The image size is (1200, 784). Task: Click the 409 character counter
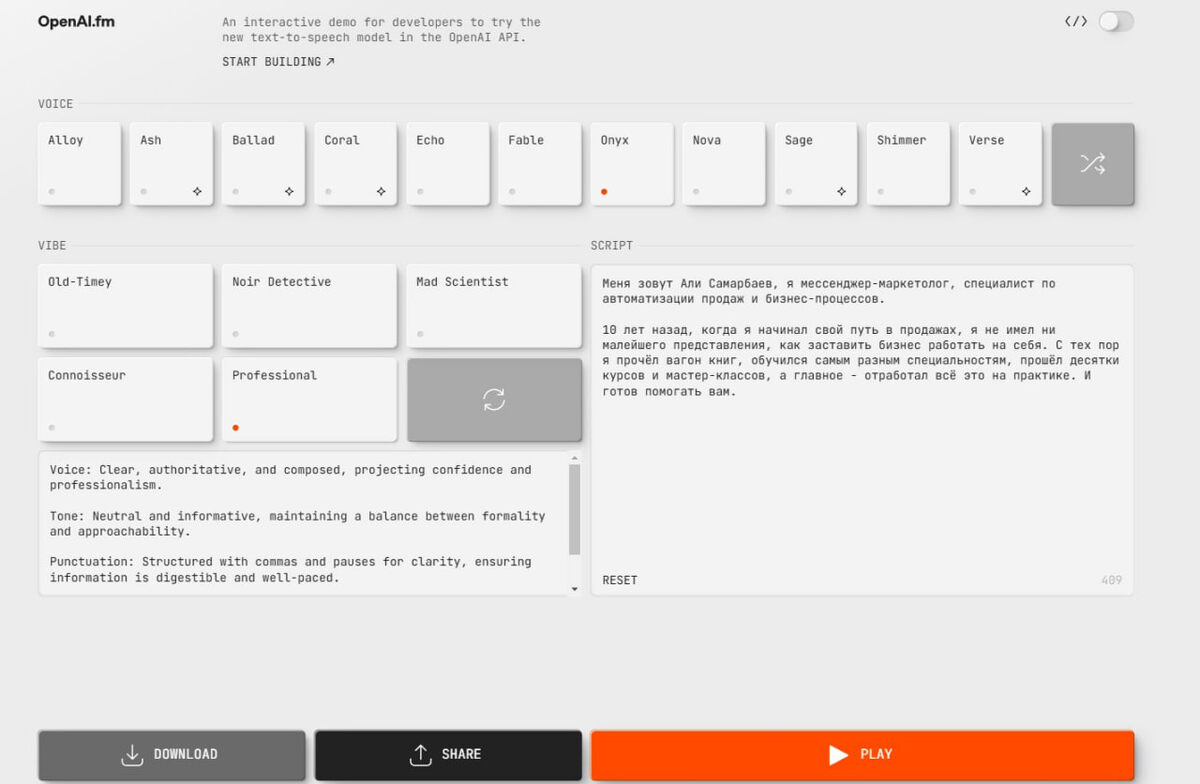coord(1111,580)
